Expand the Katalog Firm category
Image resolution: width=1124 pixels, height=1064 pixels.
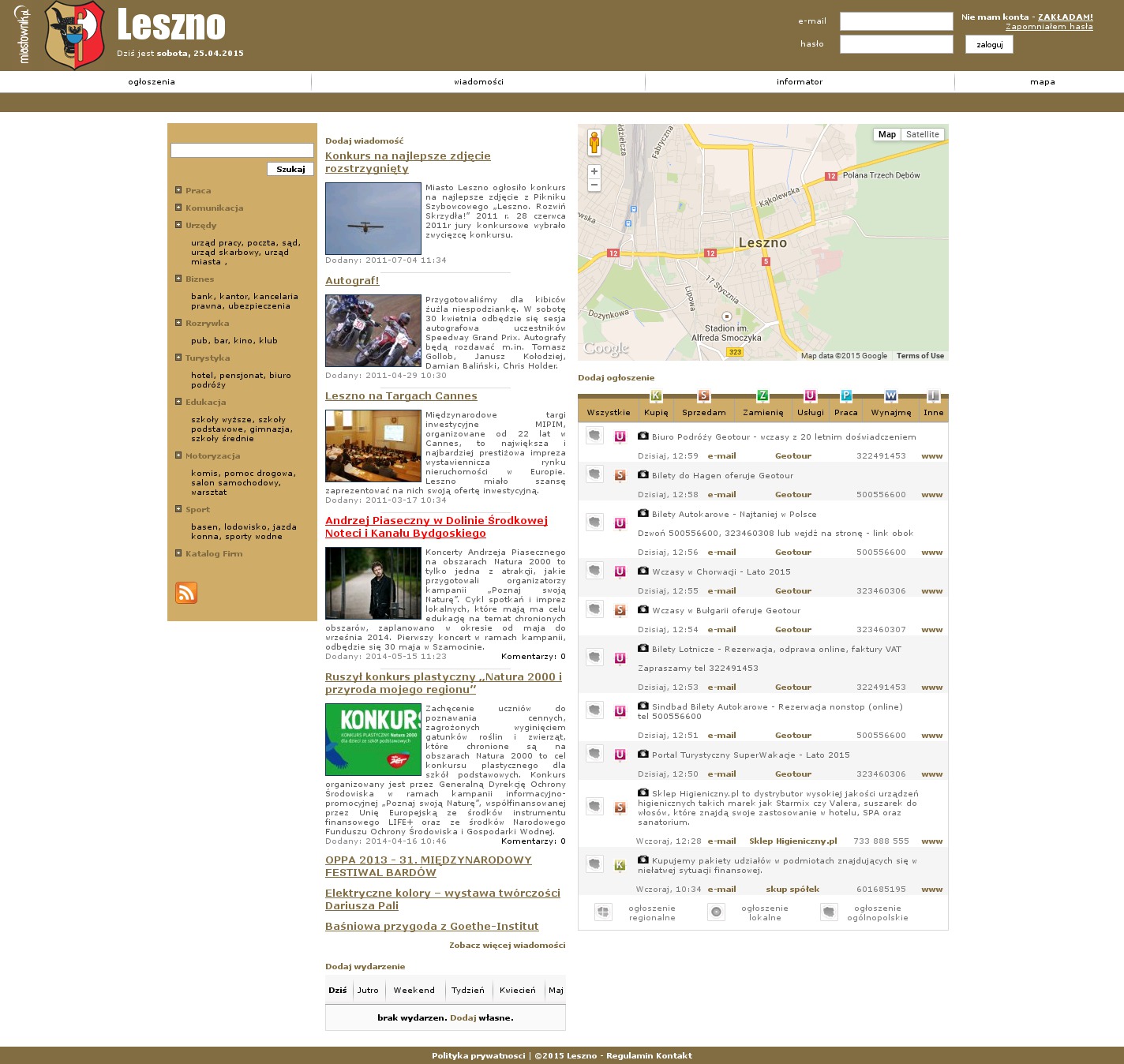(x=178, y=553)
